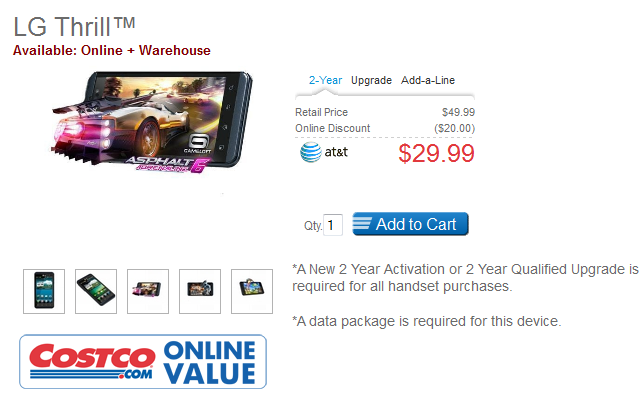
Task: Click the Costco.com Online Value banner
Action: pos(143,361)
